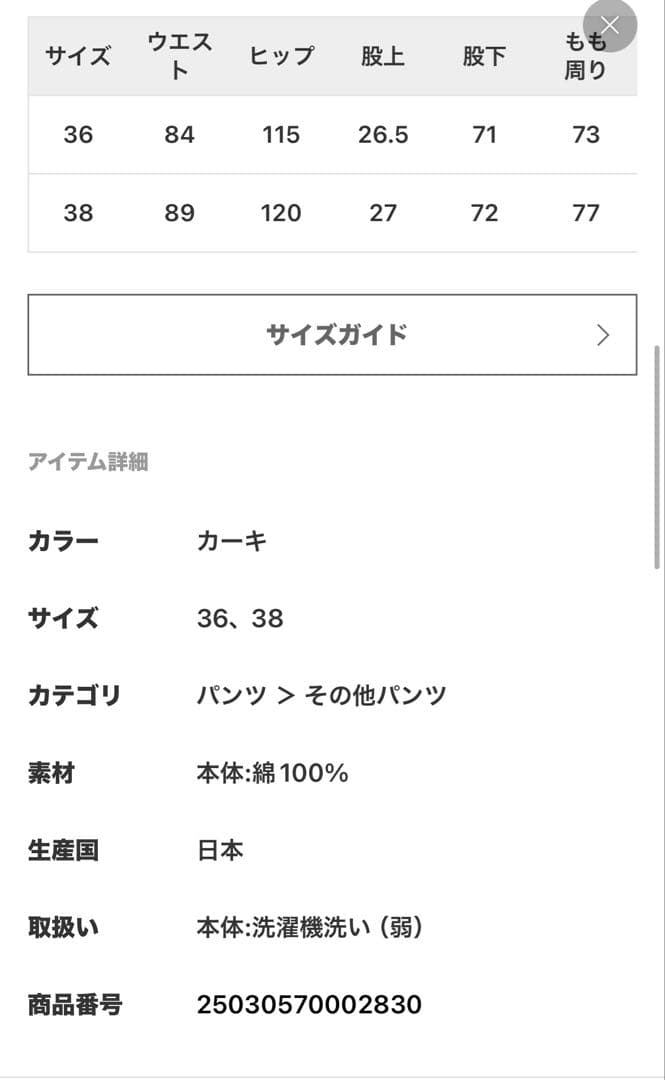Click the product number 25030570002830

309,1005
